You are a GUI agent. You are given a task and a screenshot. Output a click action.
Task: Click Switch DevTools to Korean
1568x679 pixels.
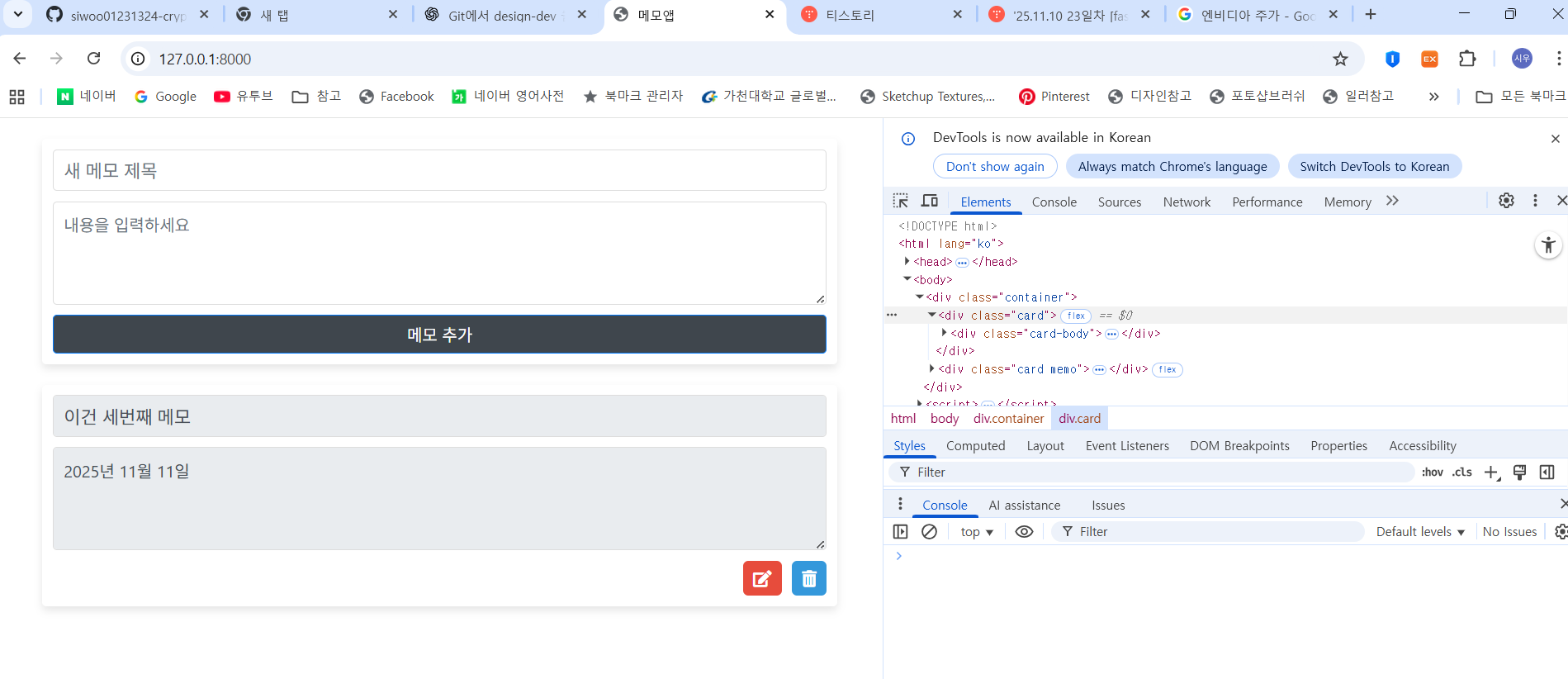[1375, 166]
